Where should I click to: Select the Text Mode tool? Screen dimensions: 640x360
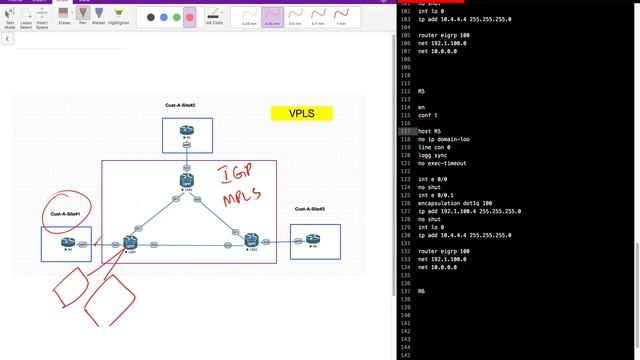[x=10, y=18]
